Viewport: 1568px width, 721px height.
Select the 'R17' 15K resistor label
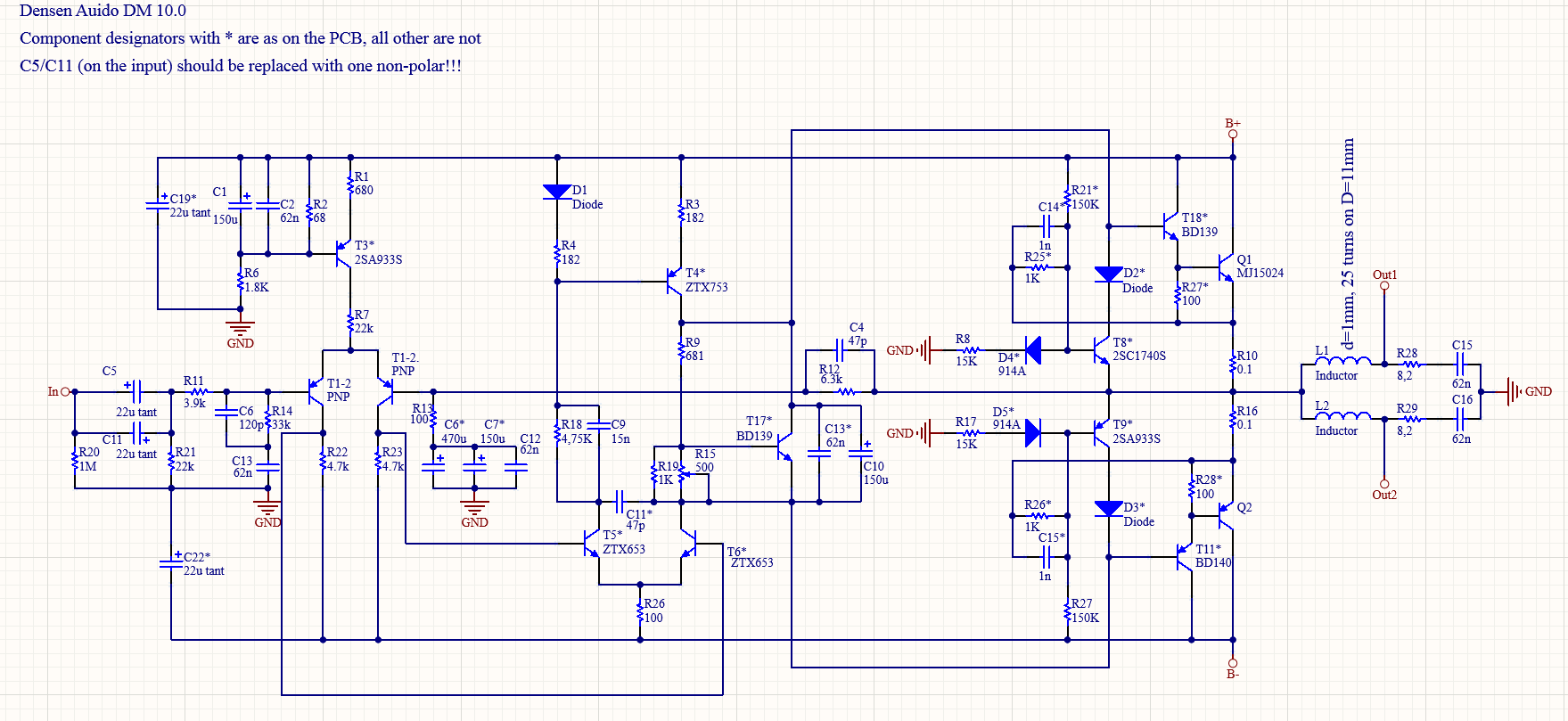(965, 422)
